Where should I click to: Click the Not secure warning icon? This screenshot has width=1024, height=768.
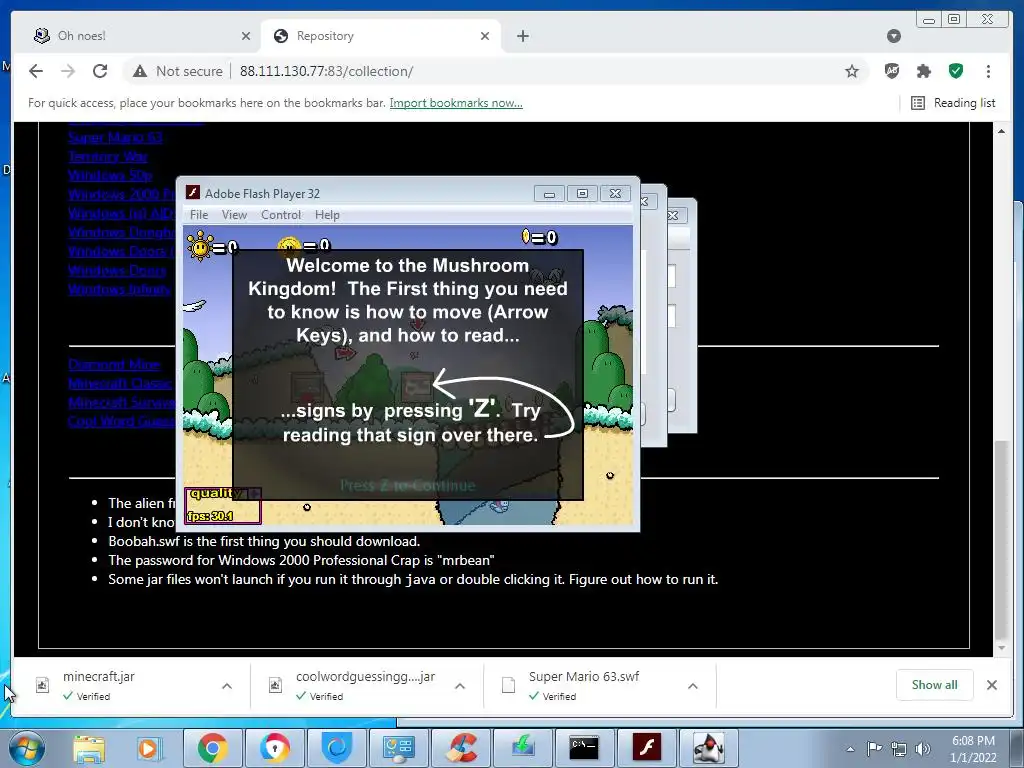click(140, 71)
